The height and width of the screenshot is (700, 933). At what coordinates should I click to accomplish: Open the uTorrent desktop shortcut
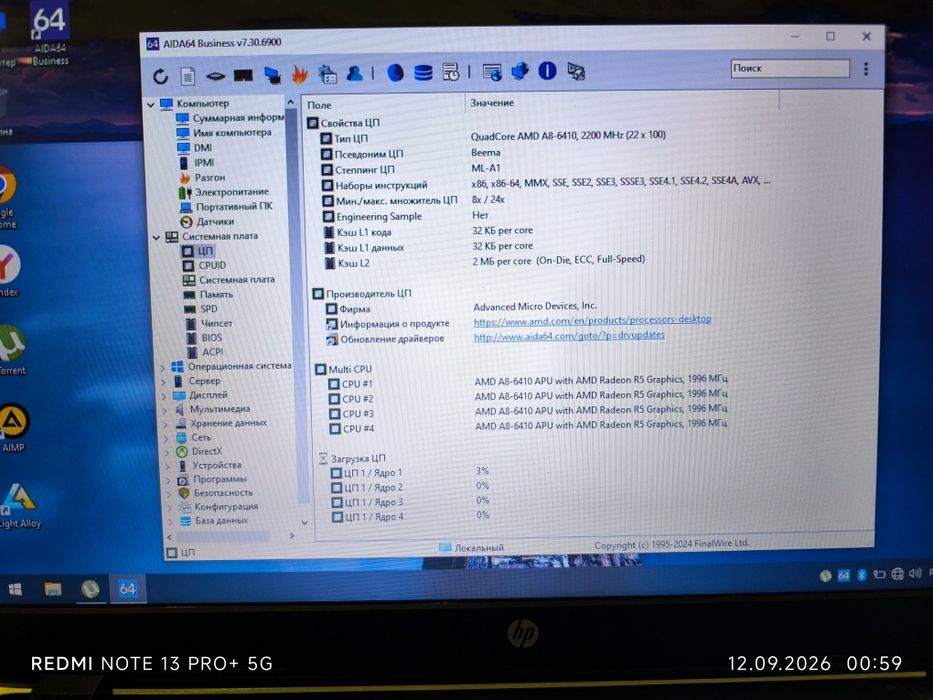point(12,350)
